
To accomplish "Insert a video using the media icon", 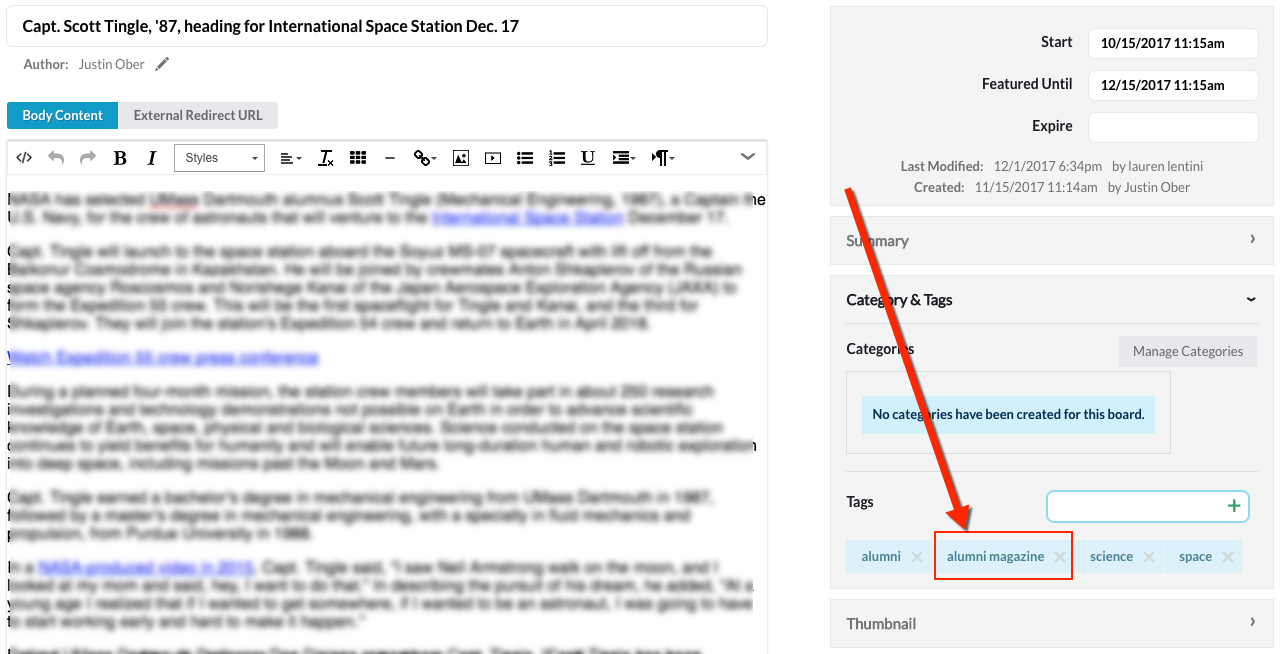I will click(493, 158).
